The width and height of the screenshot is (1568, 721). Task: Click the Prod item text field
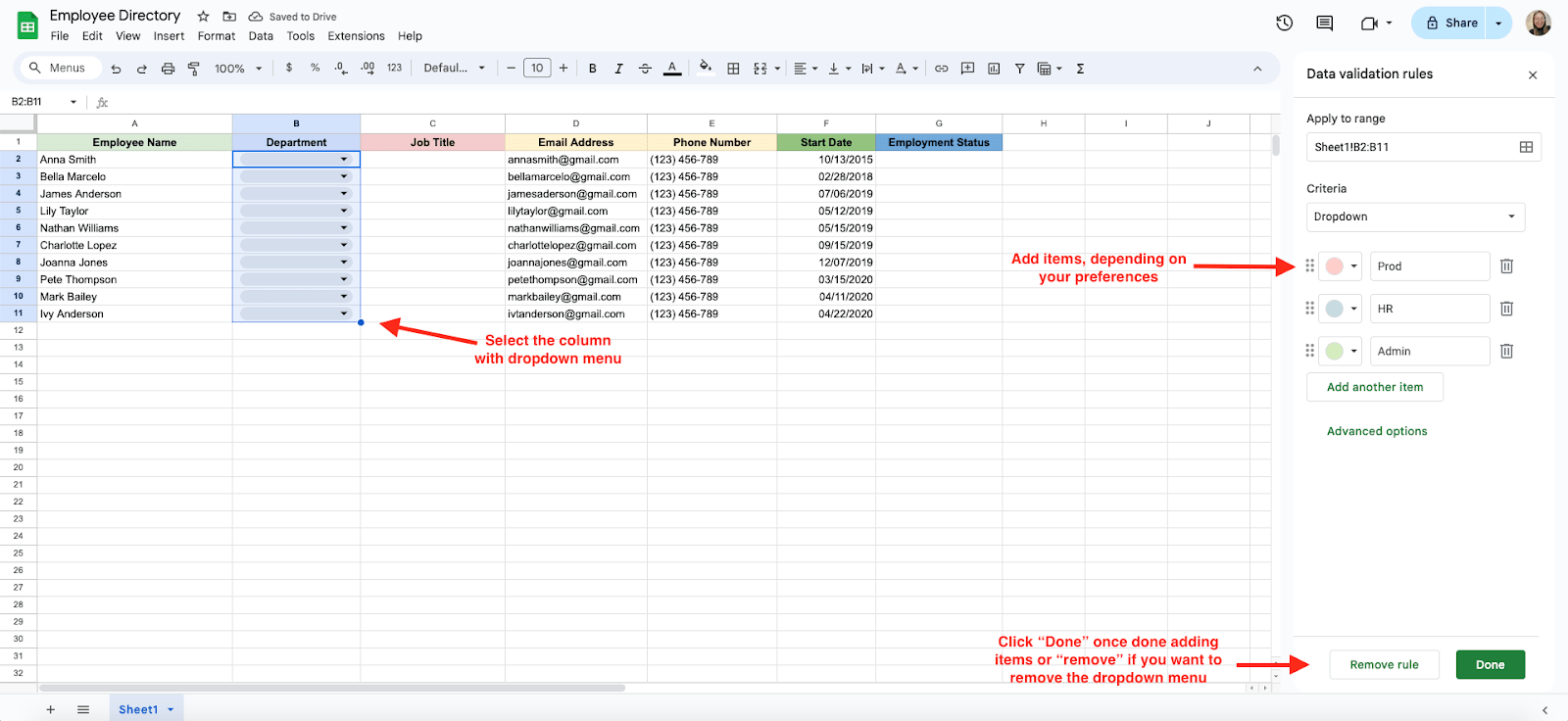[x=1430, y=266]
